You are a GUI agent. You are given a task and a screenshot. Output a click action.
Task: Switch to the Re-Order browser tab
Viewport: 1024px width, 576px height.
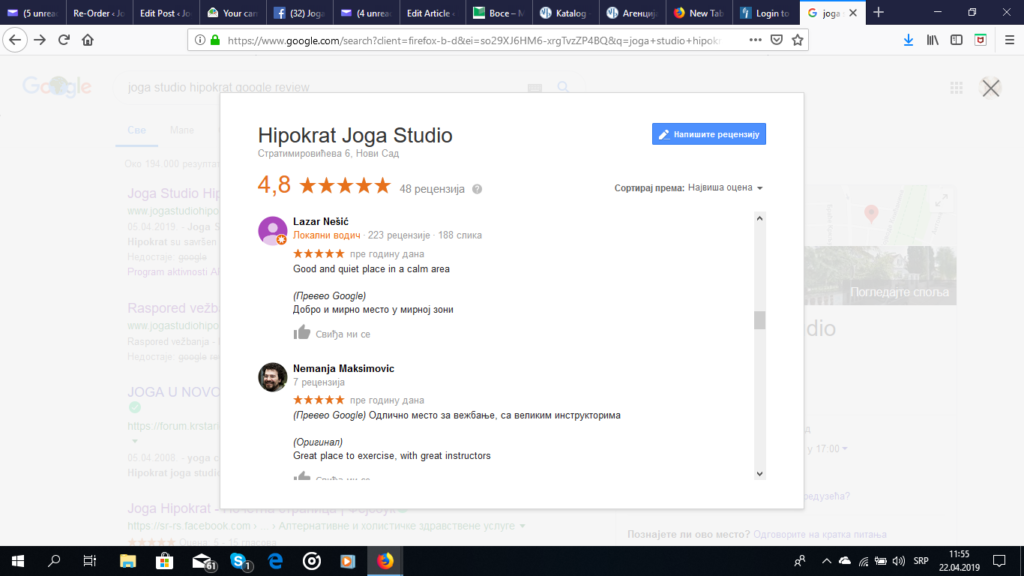[x=99, y=12]
